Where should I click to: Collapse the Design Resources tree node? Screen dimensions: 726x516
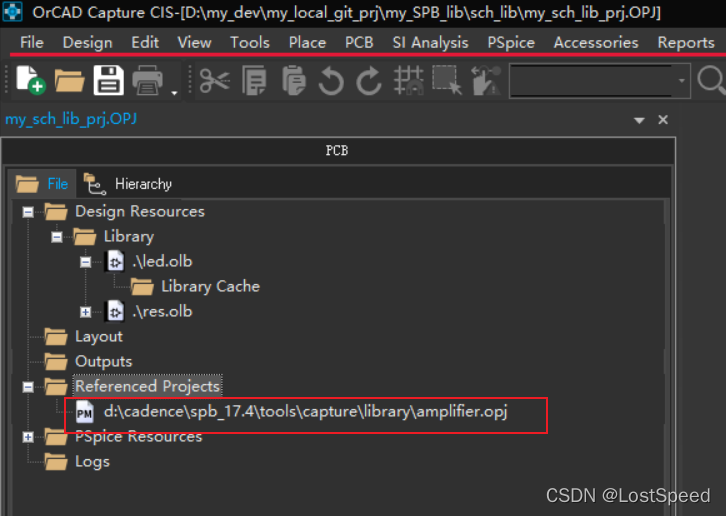click(x=28, y=212)
